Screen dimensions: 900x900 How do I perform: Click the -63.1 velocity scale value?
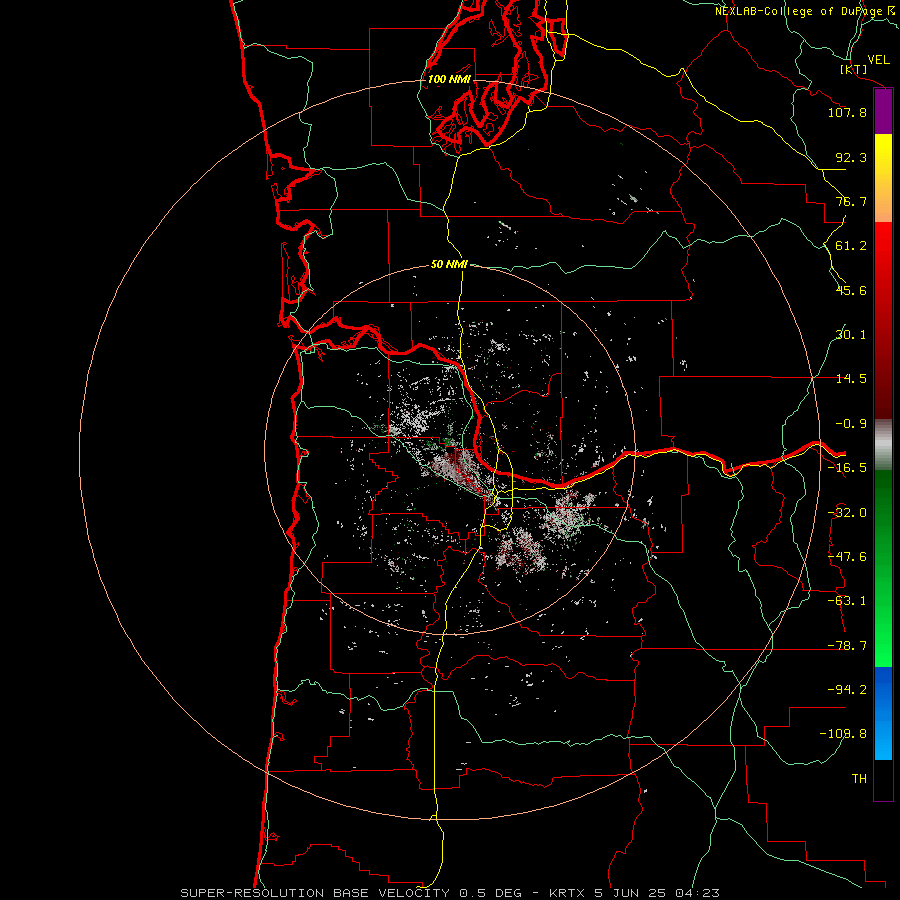click(847, 601)
